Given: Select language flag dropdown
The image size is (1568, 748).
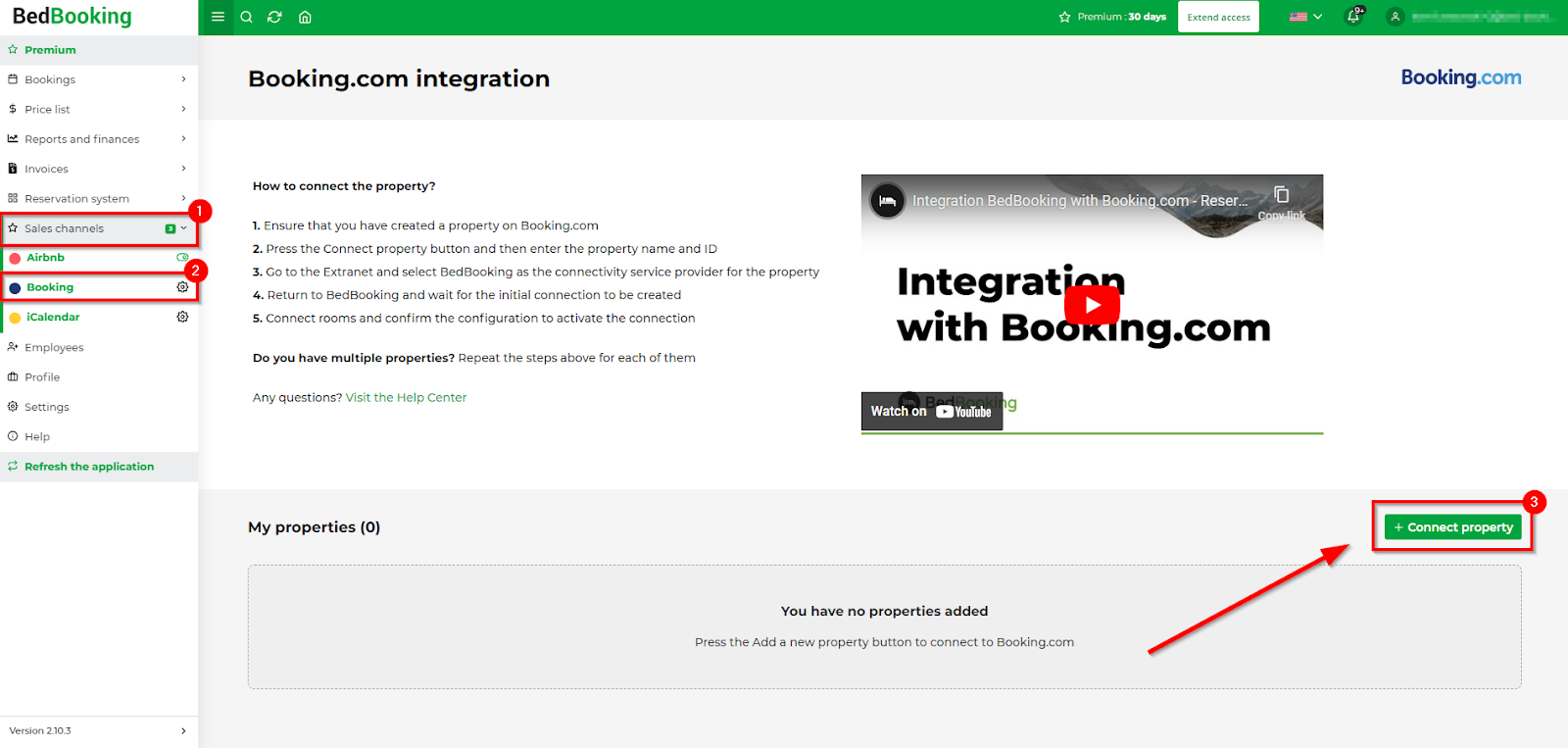Looking at the screenshot, I should [1305, 17].
